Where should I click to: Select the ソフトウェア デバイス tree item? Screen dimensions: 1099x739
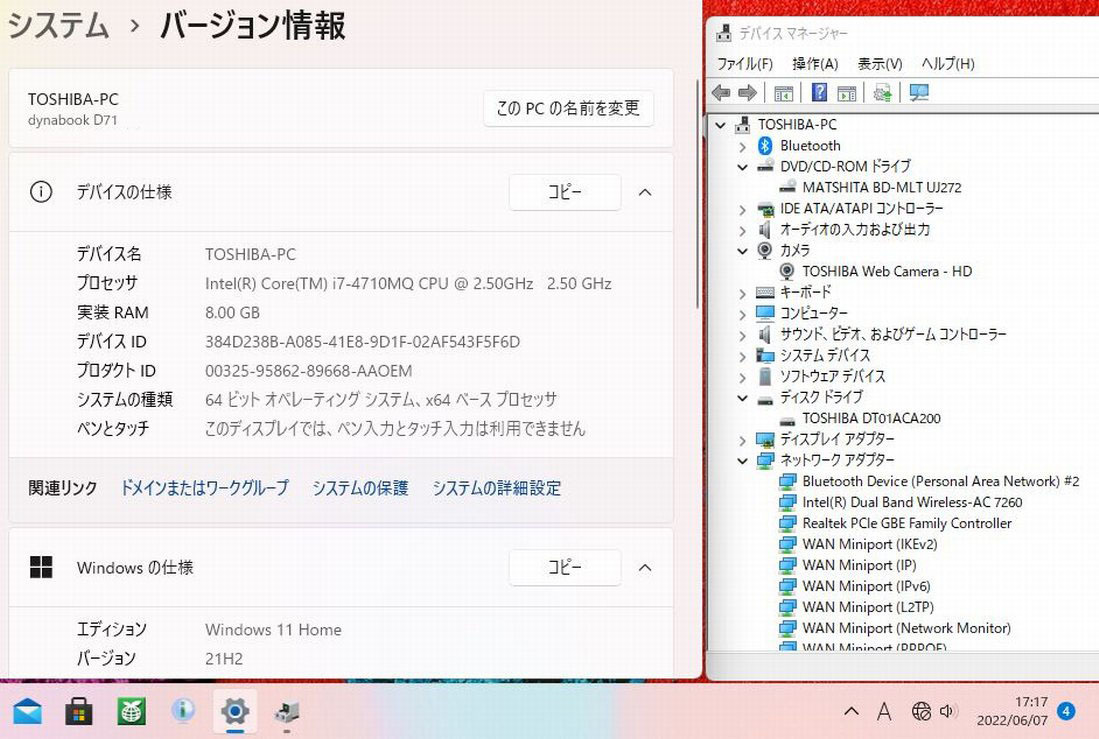coord(833,377)
